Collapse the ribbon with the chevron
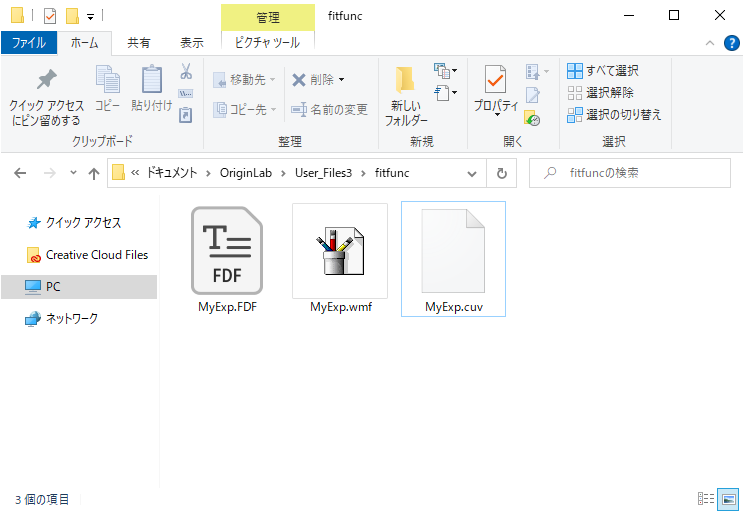Viewport: 744px width, 512px height. 710,43
